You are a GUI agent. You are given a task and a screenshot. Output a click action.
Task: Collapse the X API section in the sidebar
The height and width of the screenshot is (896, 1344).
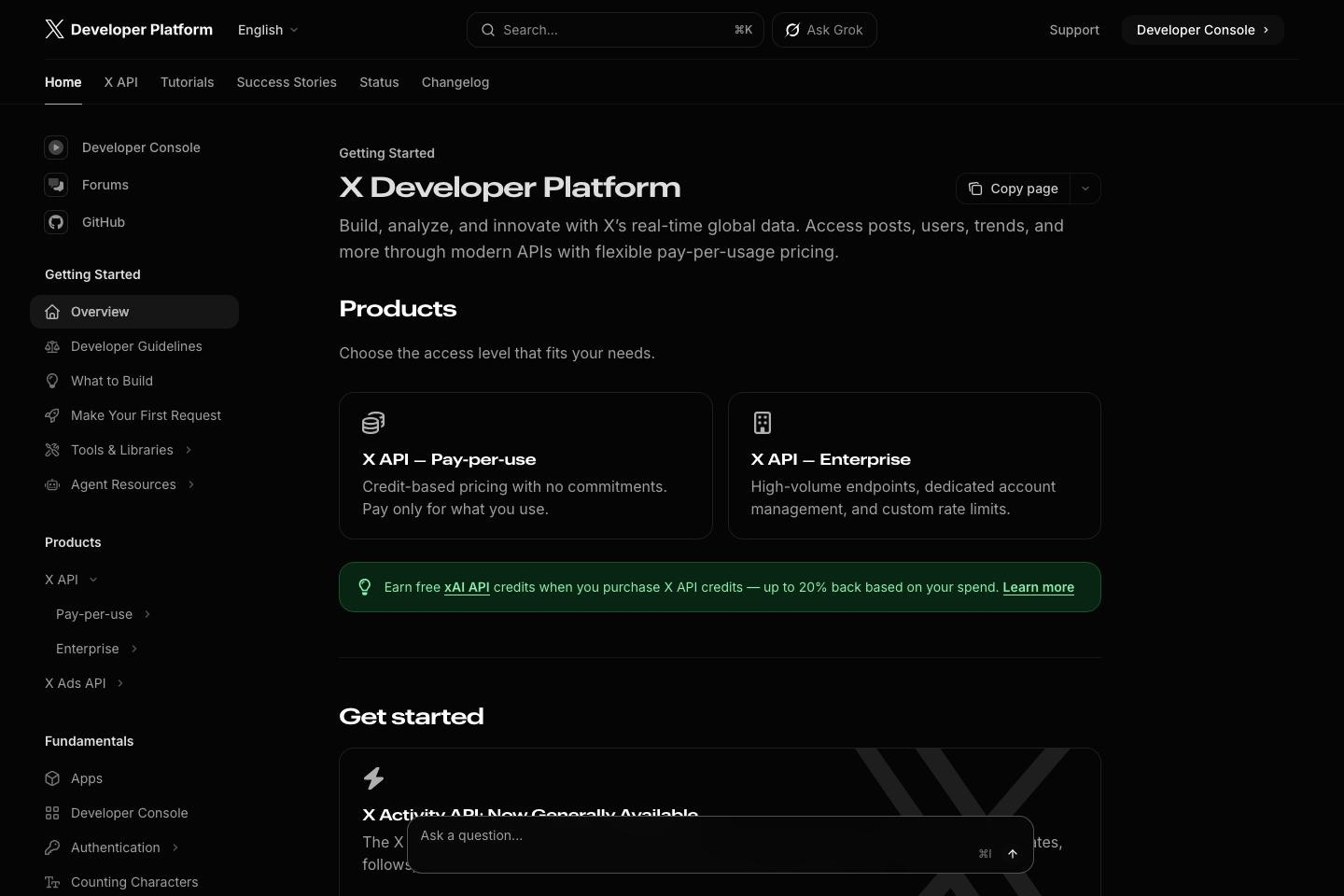point(93,580)
